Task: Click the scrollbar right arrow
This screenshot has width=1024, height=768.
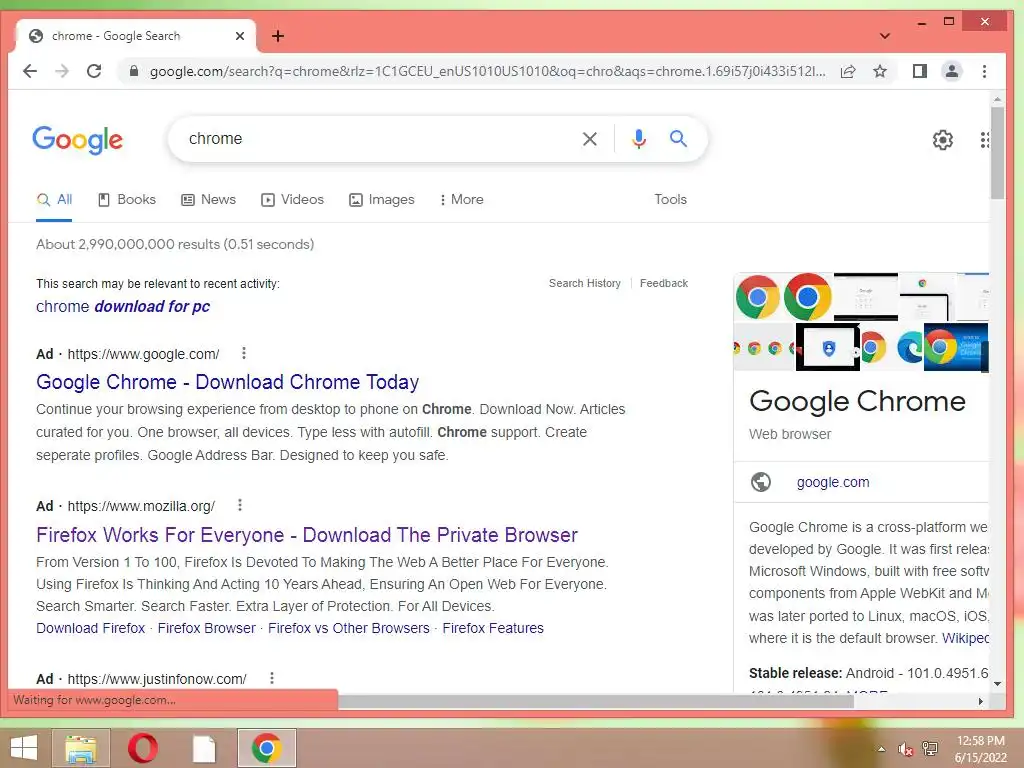Action: coord(980,701)
